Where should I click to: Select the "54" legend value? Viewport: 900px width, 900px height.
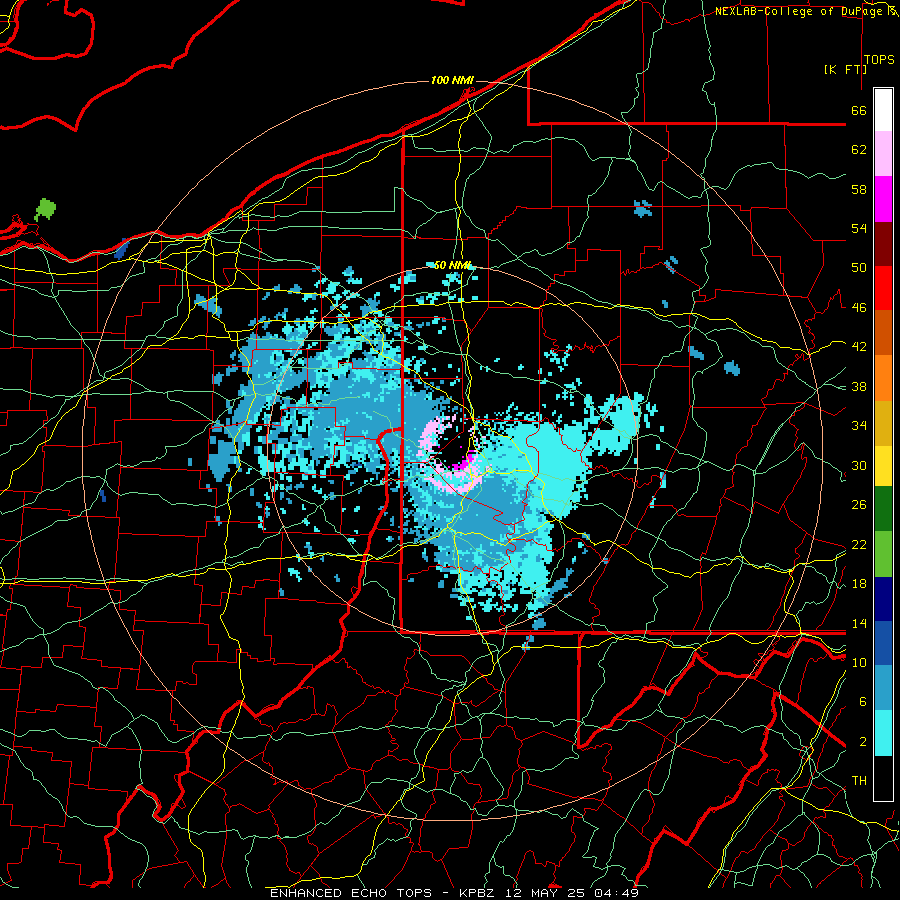[x=859, y=228]
